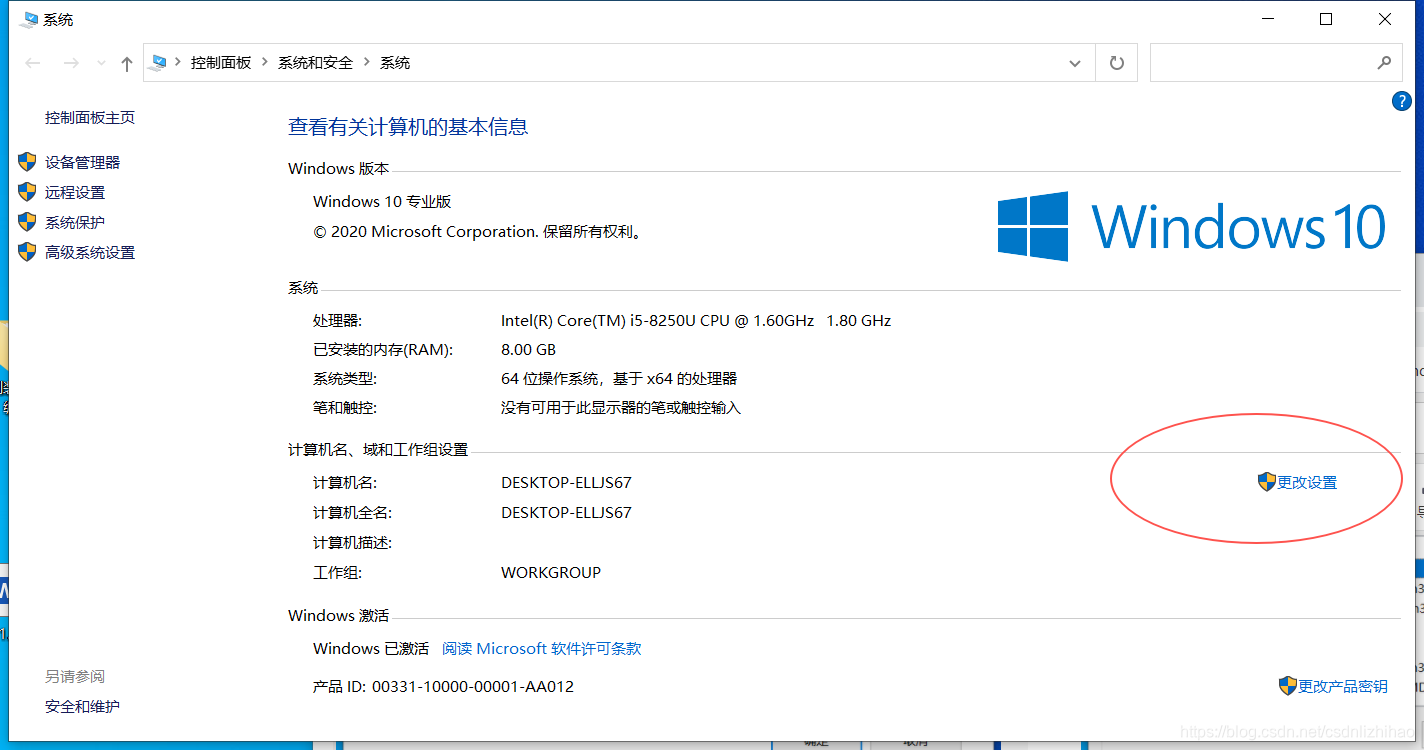Click the forward navigation arrow

(x=71, y=63)
